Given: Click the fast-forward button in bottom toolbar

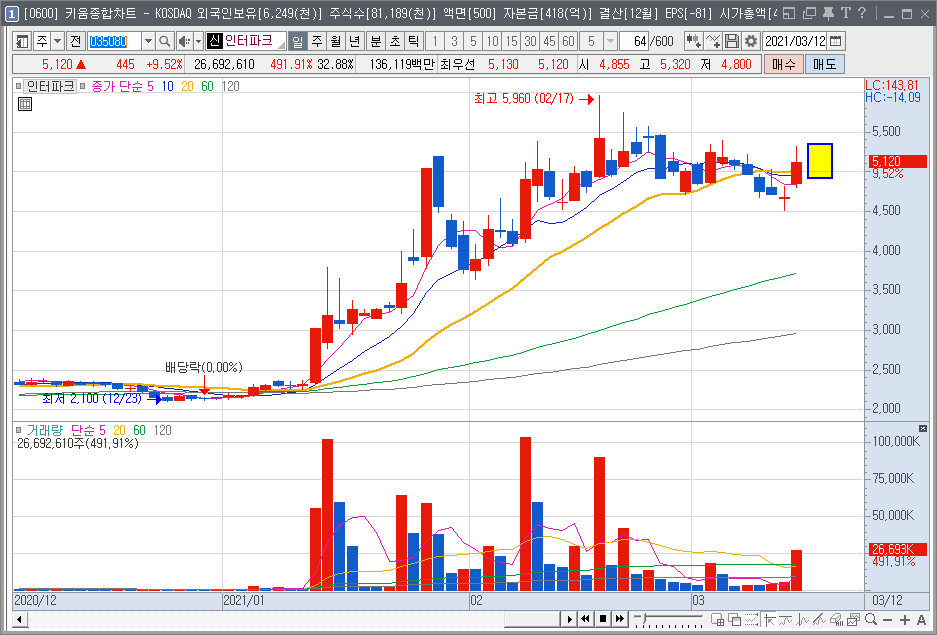Looking at the screenshot, I should pyautogui.click(x=620, y=619).
